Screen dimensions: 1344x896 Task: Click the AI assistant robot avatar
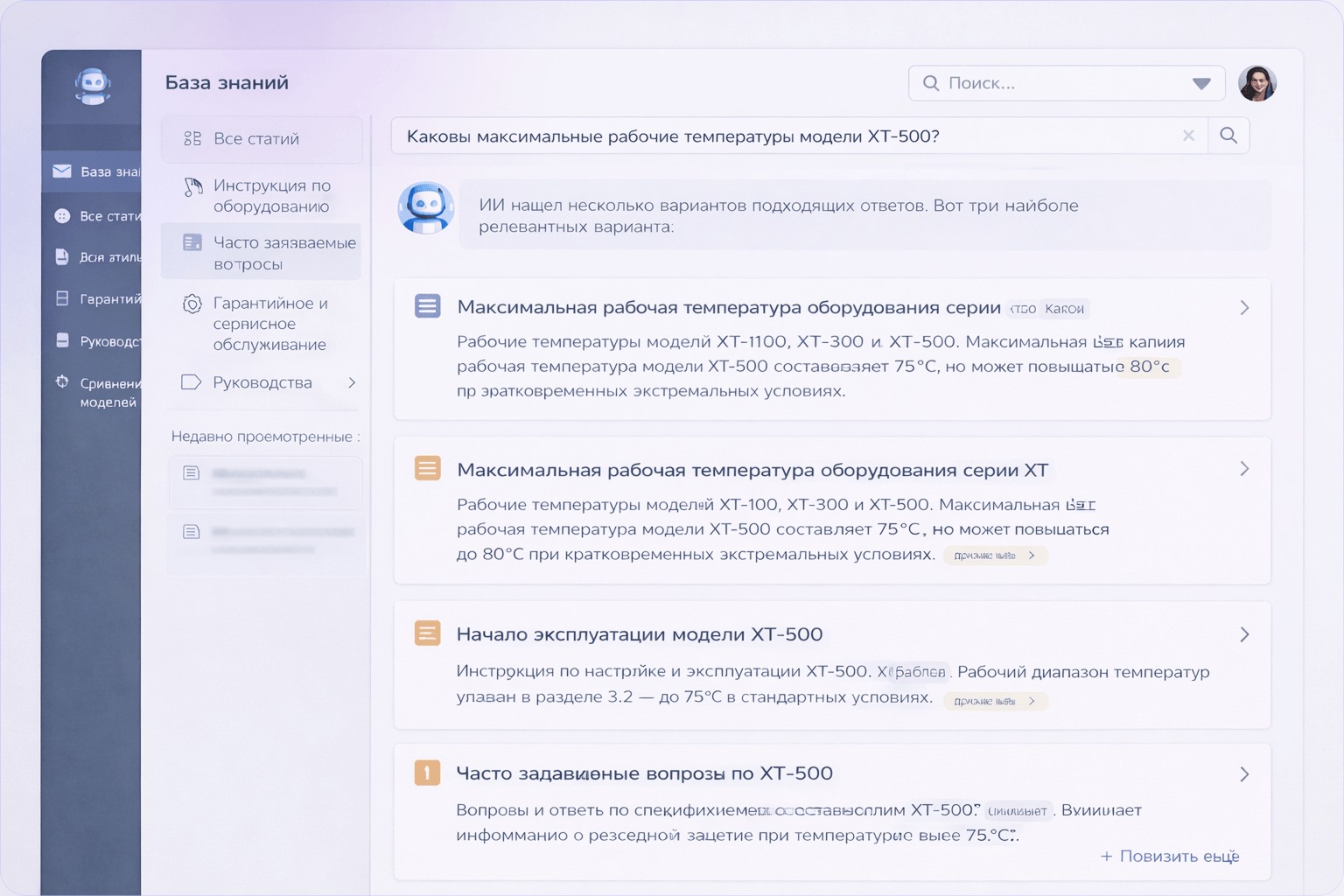[x=426, y=208]
